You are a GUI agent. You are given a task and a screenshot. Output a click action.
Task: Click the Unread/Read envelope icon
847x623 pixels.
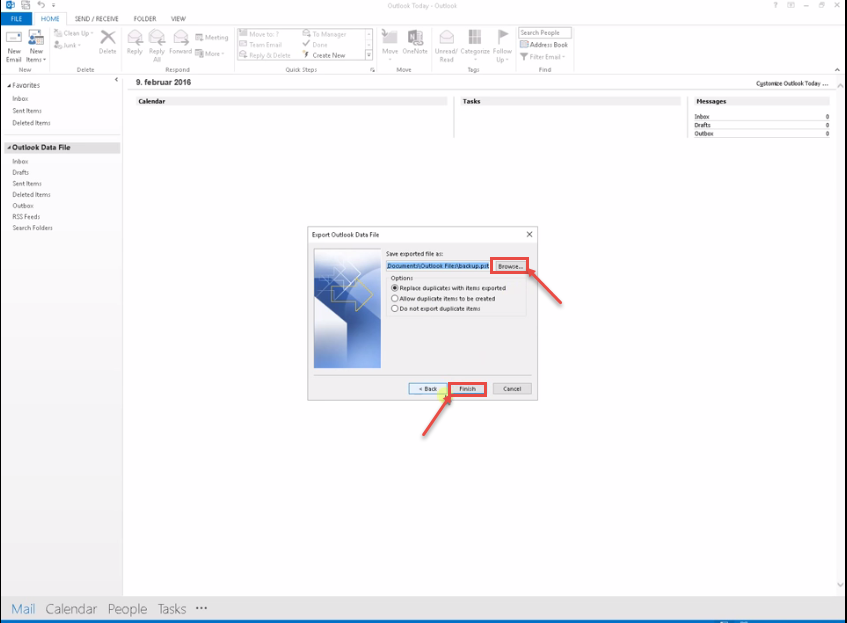coord(446,37)
